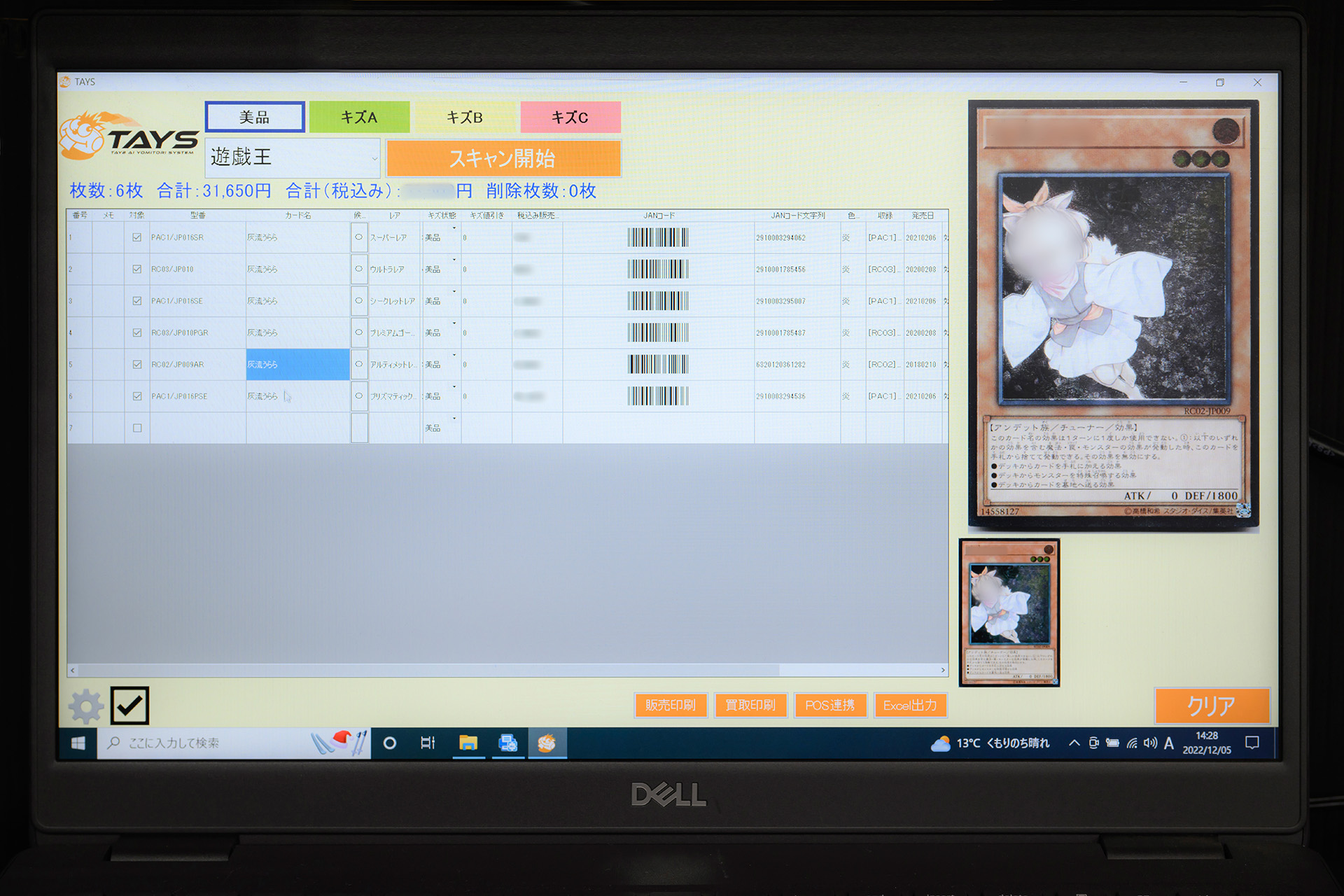The width and height of the screenshot is (1344, 896).
Task: Open Cortana circle on the taskbar
Action: point(390,743)
